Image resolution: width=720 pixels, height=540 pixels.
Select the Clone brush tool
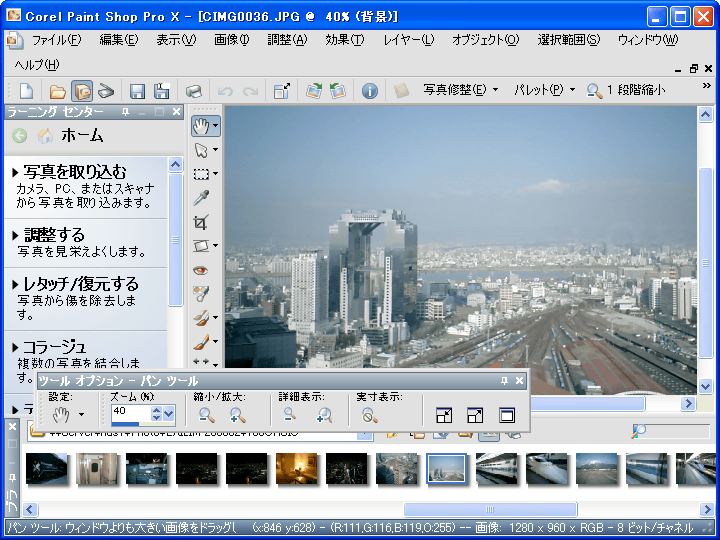(201, 317)
